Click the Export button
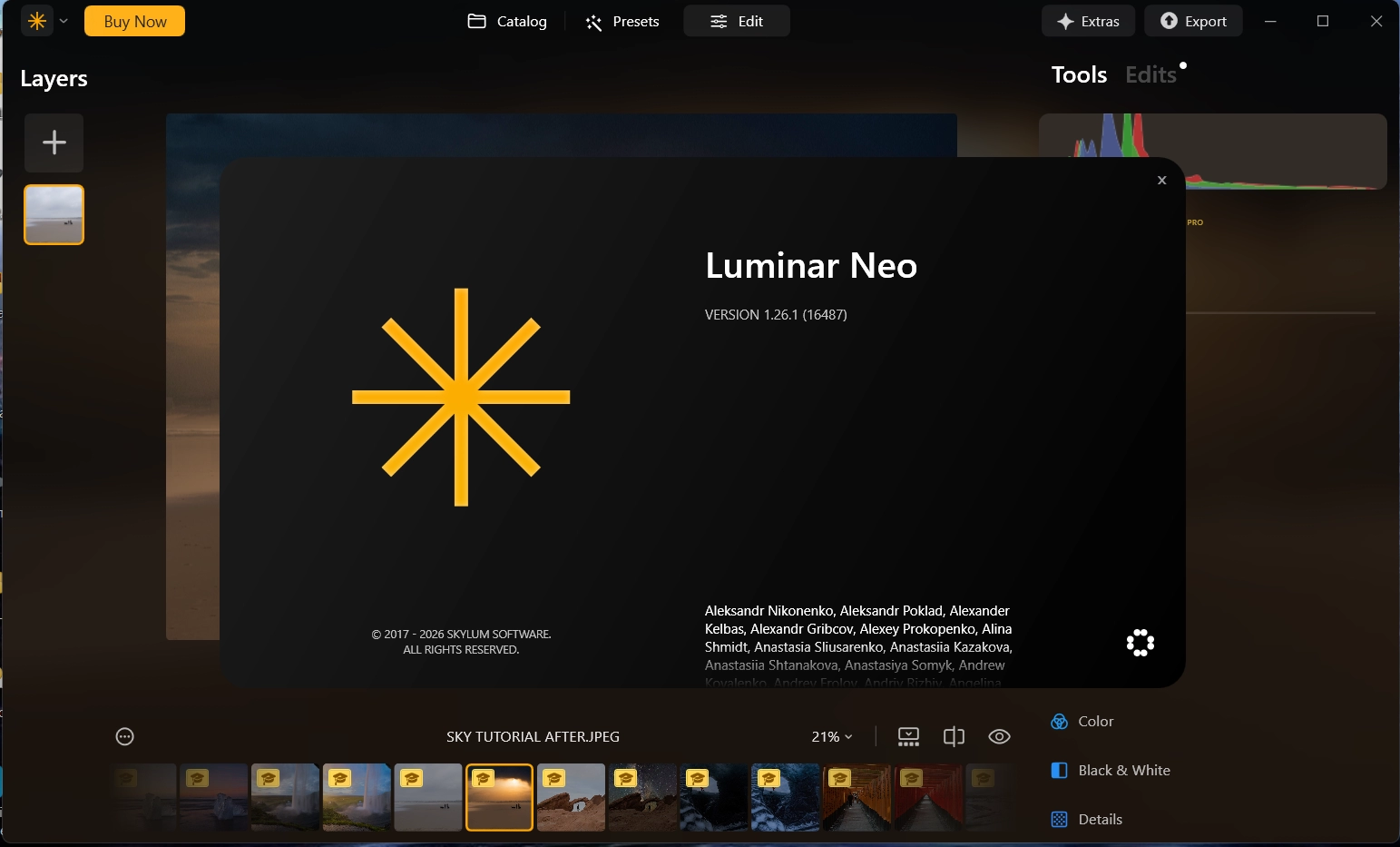The height and width of the screenshot is (847, 1400). [x=1193, y=21]
